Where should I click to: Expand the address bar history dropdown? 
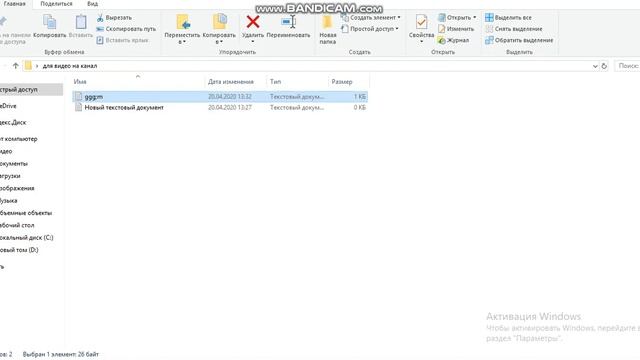pos(595,66)
